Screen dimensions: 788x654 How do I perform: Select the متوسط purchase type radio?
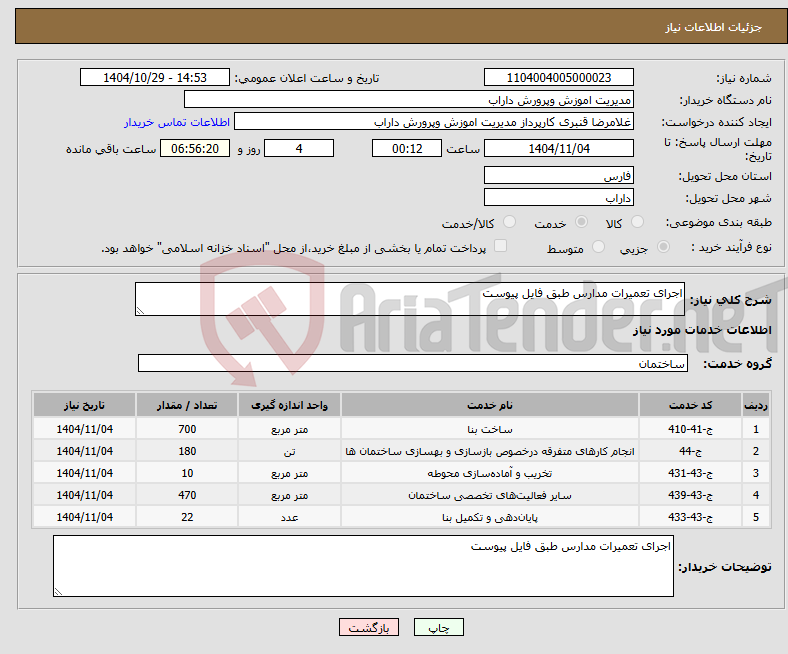coord(598,247)
